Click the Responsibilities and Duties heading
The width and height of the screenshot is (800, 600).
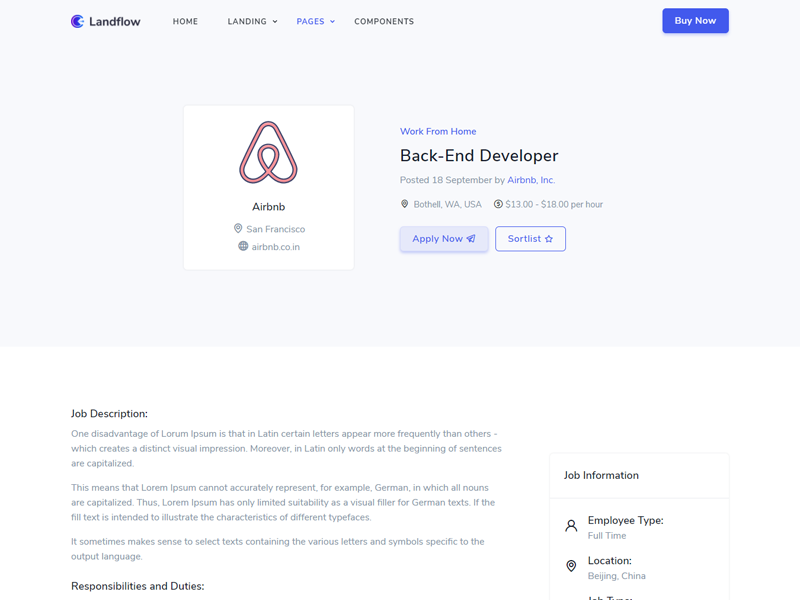[137, 586]
